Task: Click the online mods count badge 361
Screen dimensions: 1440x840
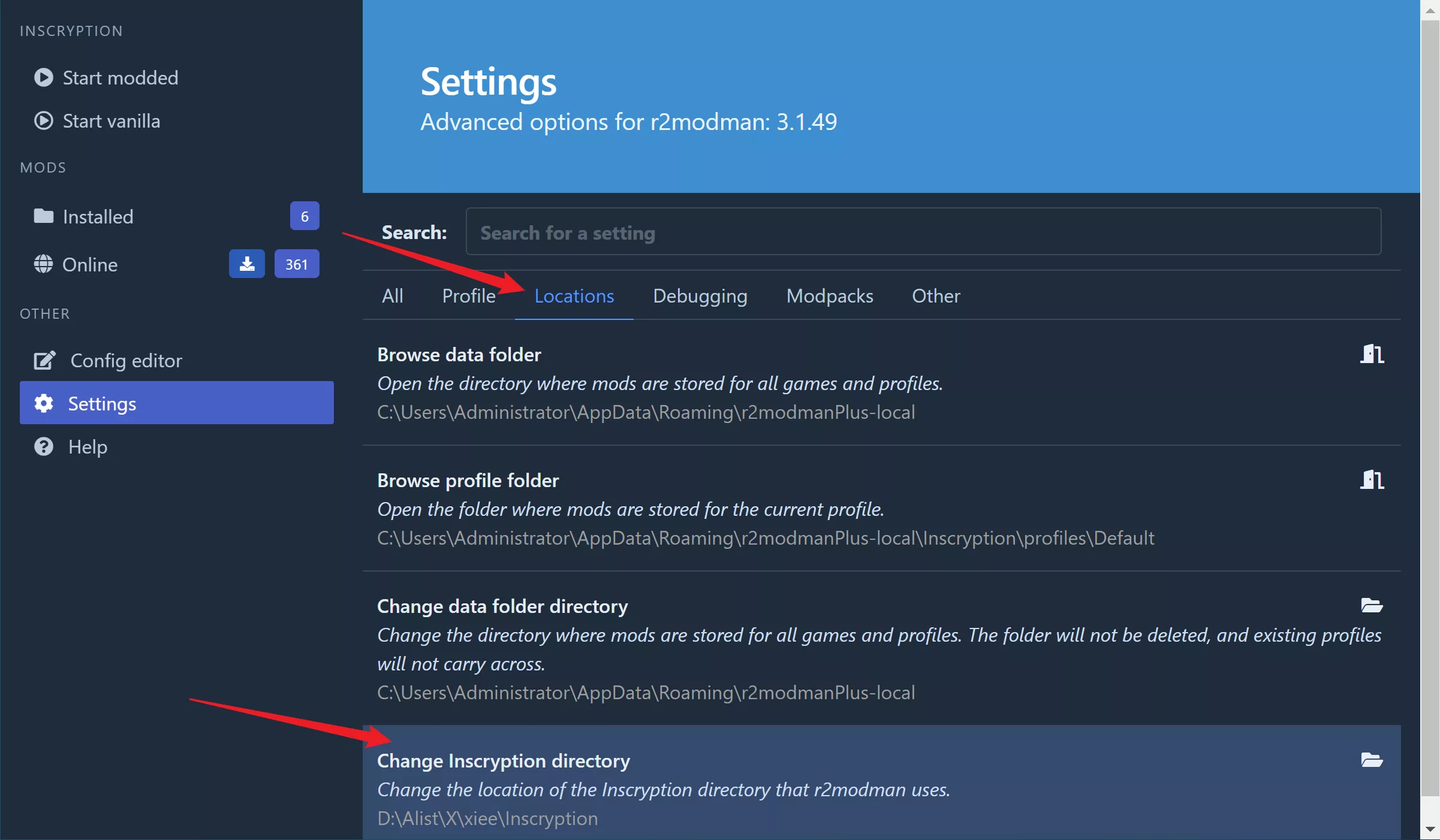Action: point(297,264)
